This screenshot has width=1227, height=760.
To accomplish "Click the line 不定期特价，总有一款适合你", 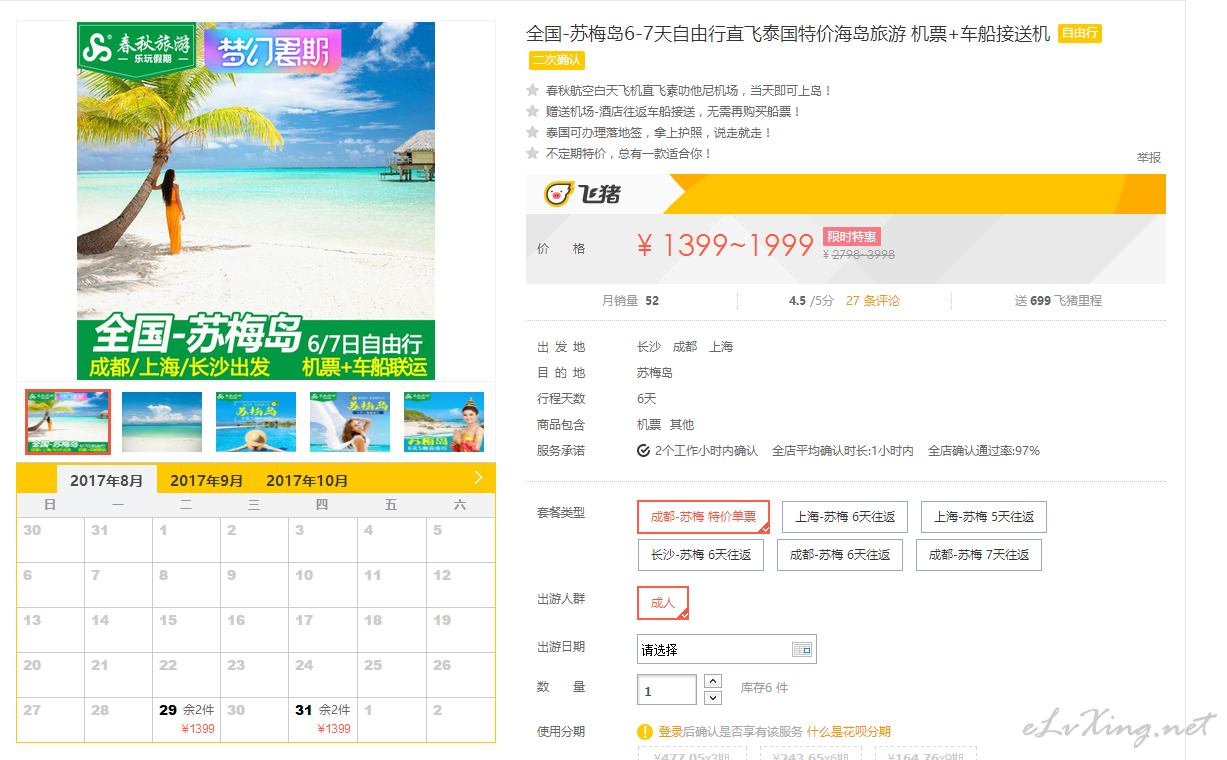I will pos(629,154).
